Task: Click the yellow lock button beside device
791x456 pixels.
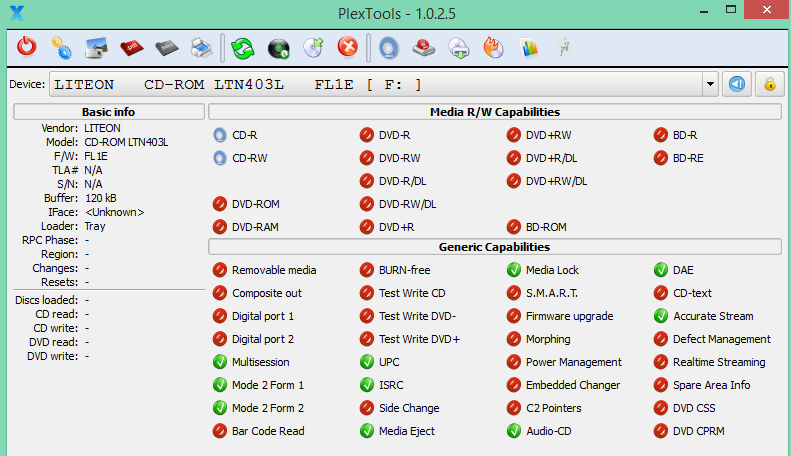Action: 770,84
